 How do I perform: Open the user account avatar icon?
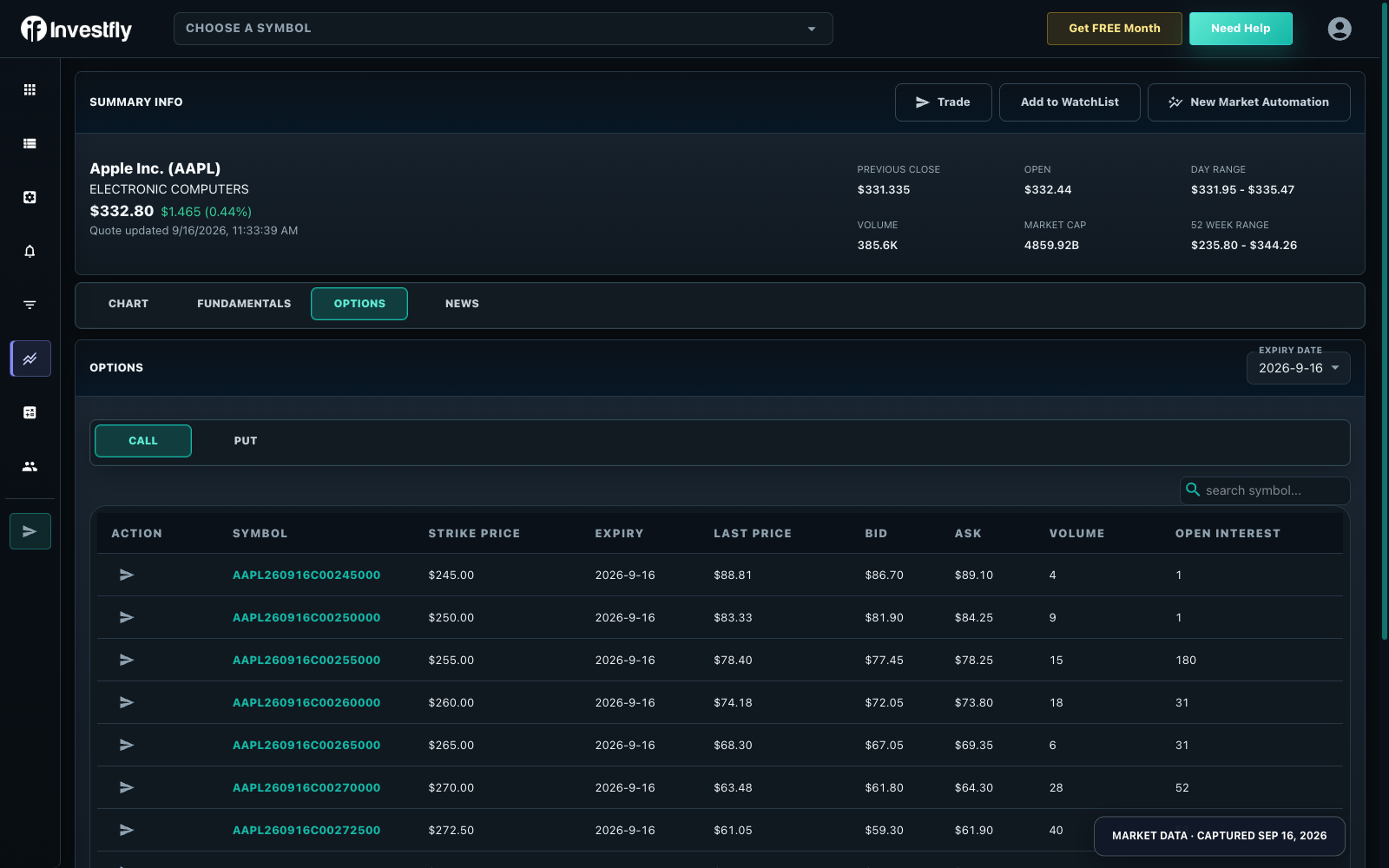(1340, 29)
